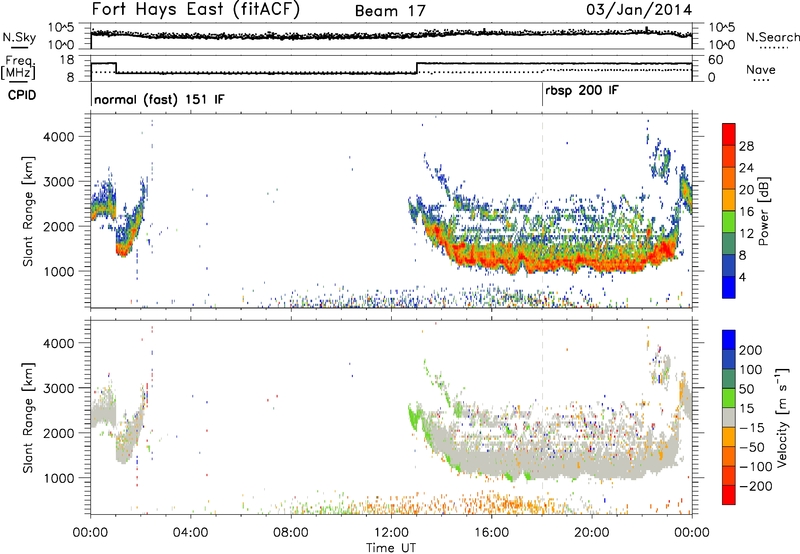Click the '20:00' time axis tick label
Image resolution: width=800 pixels, height=554 pixels.
[x=591, y=533]
